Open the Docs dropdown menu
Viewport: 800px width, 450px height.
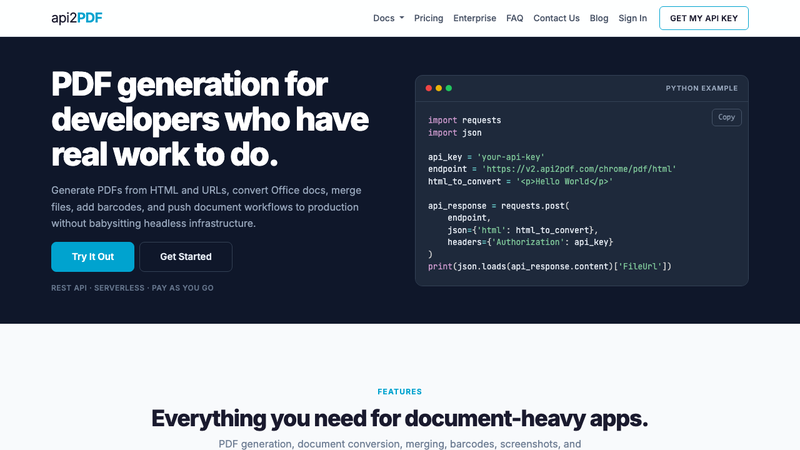(x=388, y=18)
